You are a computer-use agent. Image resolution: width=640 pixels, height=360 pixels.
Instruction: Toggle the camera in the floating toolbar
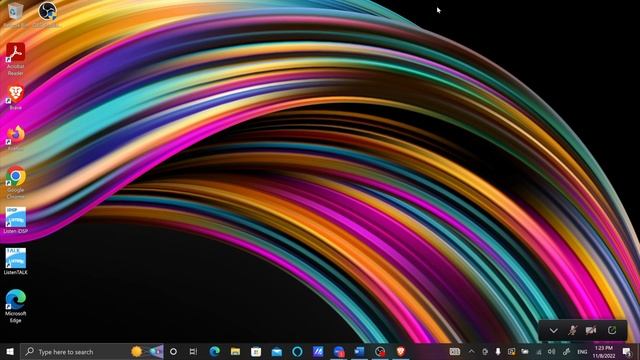pos(591,331)
